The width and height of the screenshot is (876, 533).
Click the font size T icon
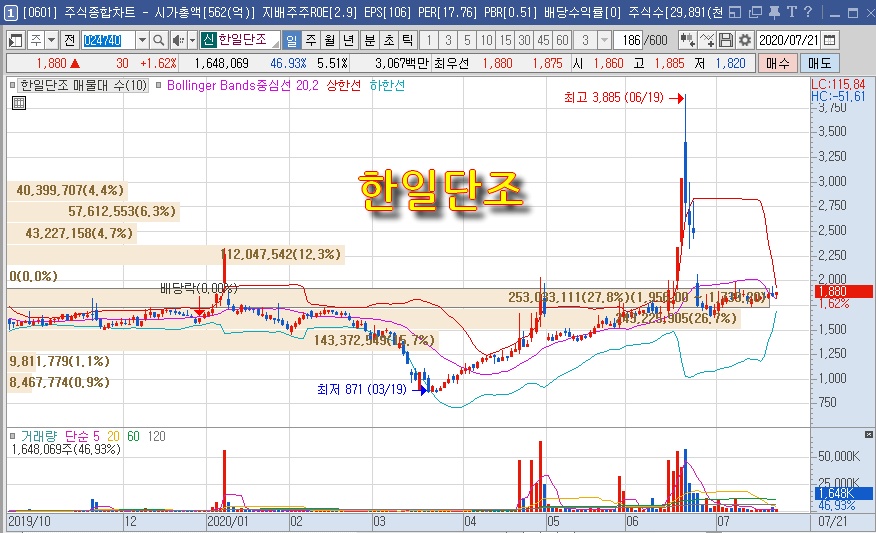pyautogui.click(x=792, y=12)
